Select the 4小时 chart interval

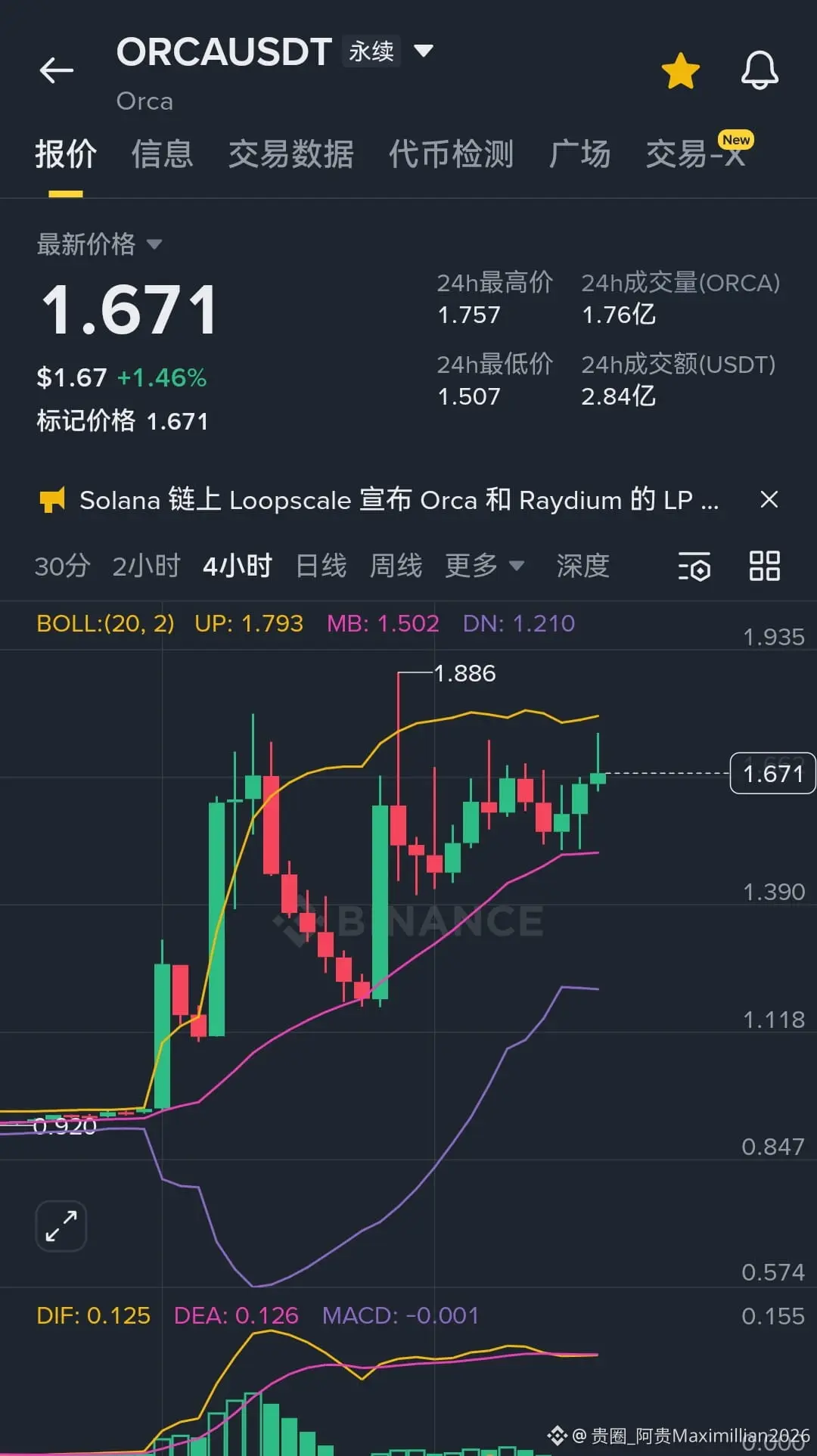click(237, 566)
